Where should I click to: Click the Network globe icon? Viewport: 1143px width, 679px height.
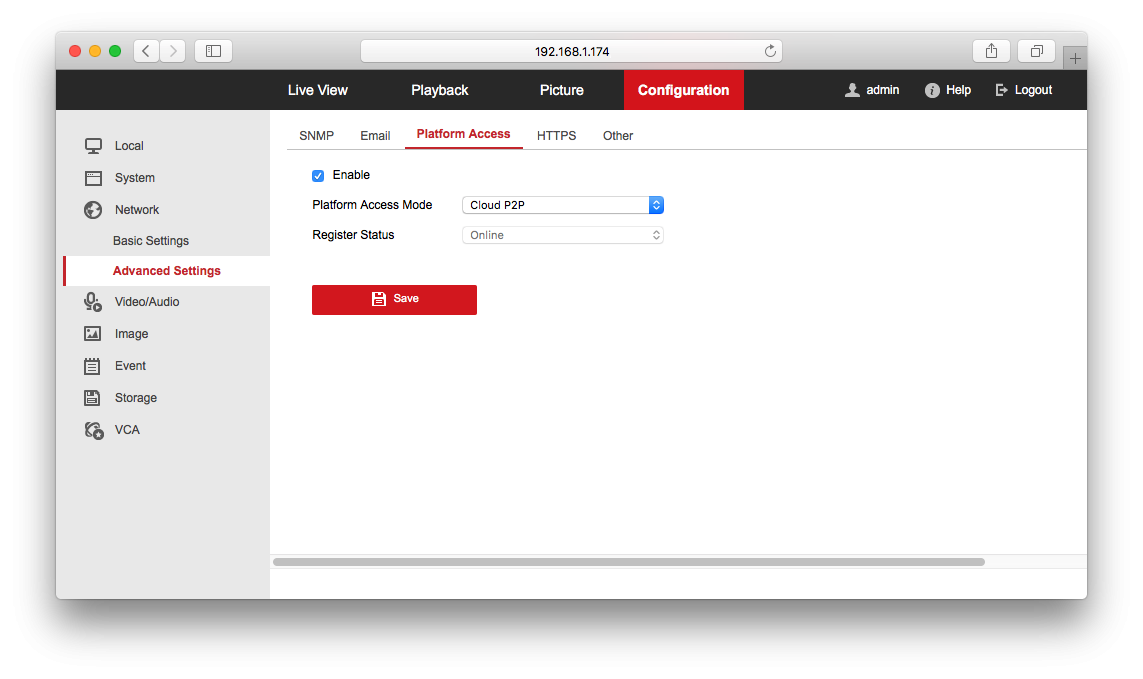coord(93,210)
